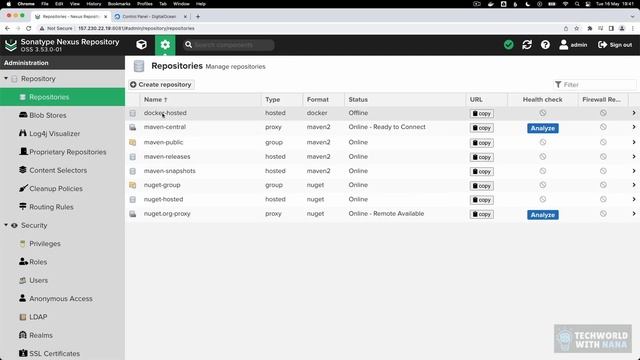Click Sign out
The width and height of the screenshot is (640, 360).
tap(615, 44)
